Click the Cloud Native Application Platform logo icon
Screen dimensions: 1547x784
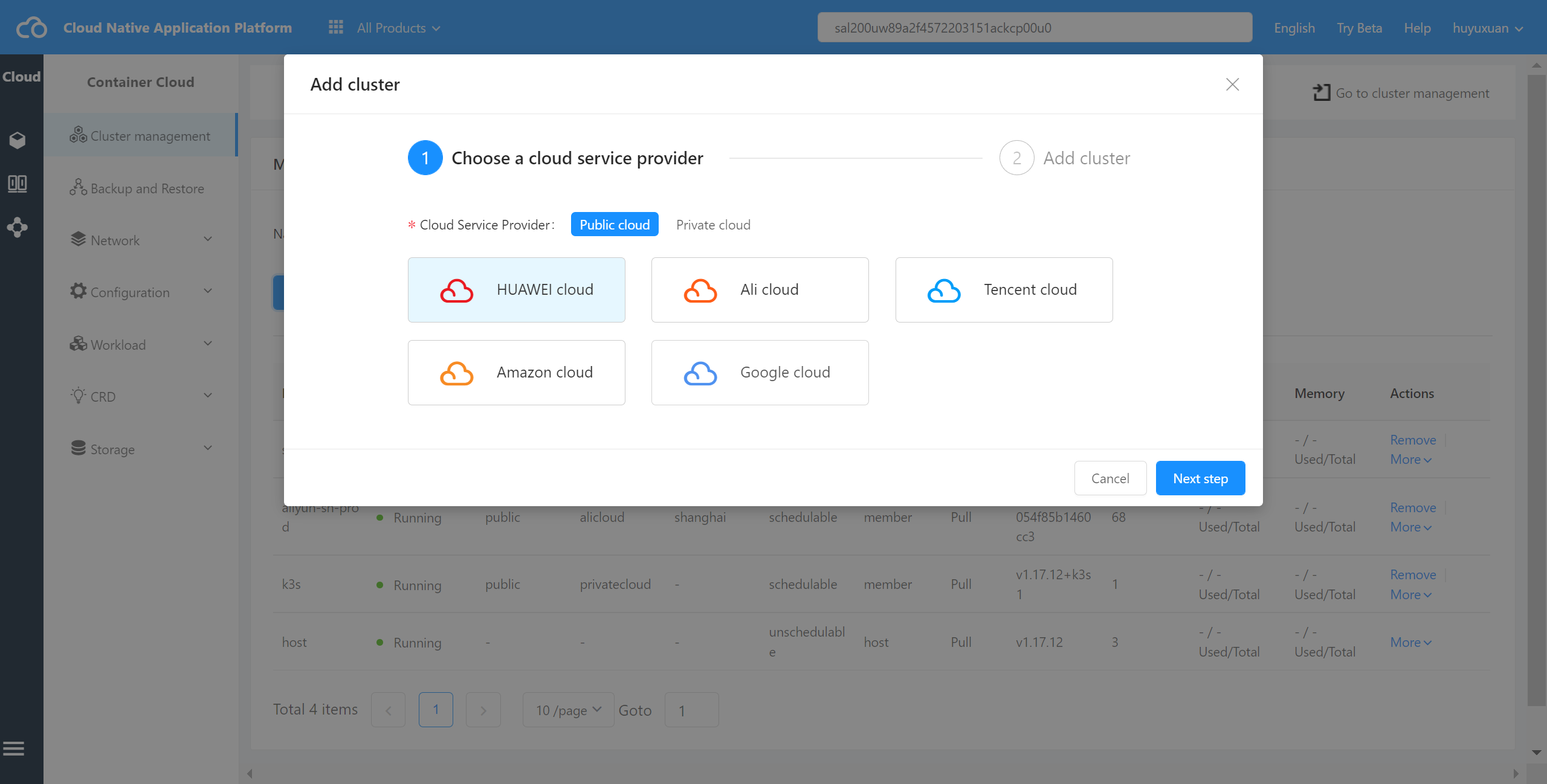31,28
